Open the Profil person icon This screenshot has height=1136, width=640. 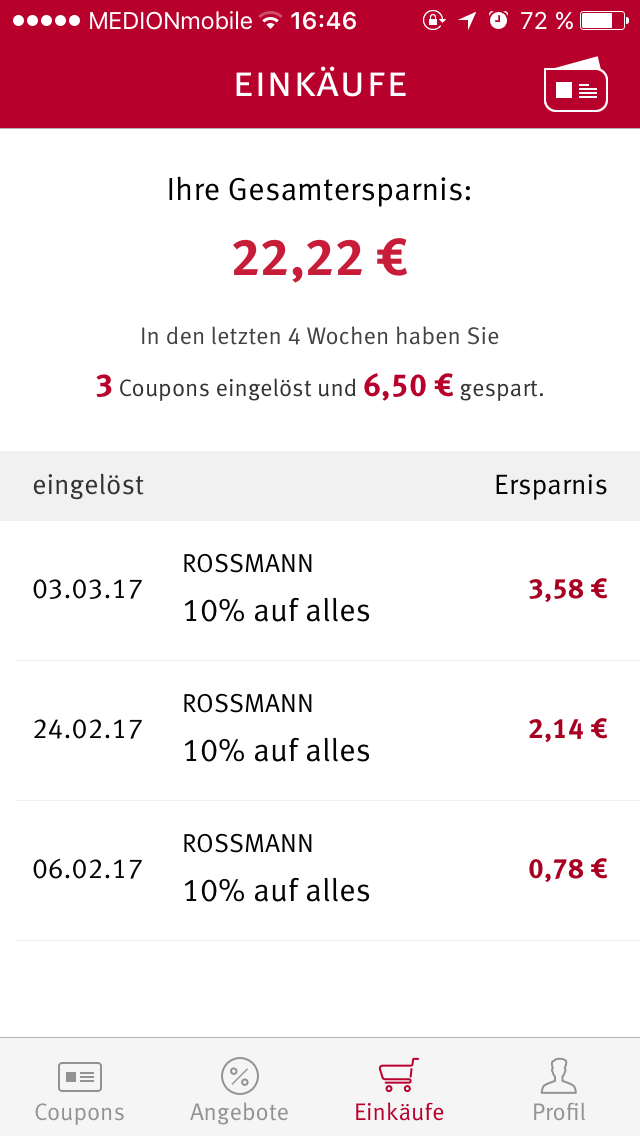[x=559, y=1075]
